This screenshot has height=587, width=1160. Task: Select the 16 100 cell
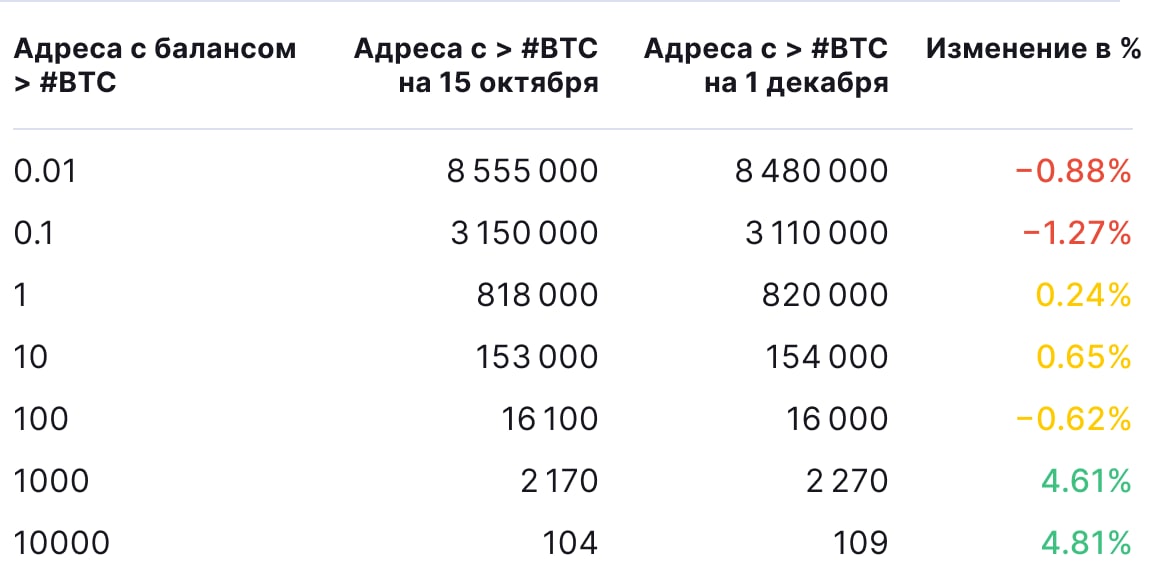(x=551, y=419)
